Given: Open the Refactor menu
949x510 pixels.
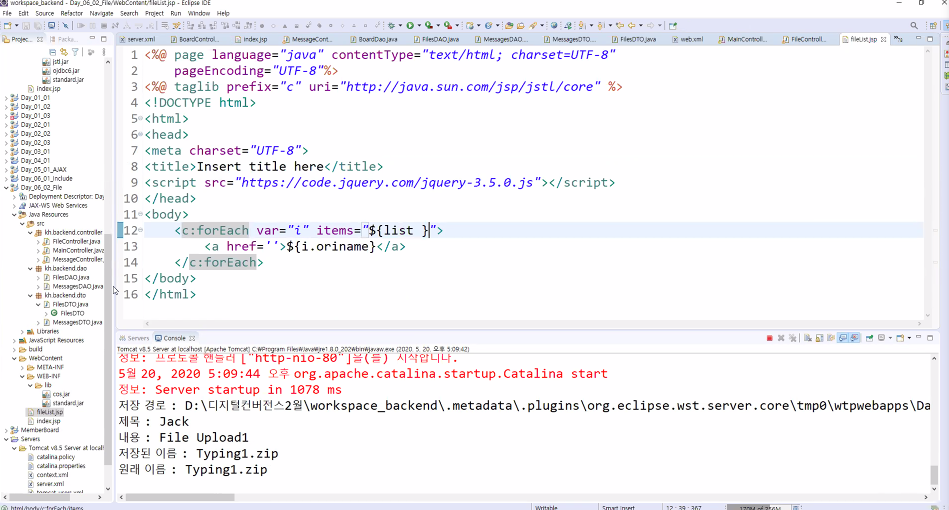Looking at the screenshot, I should [71, 13].
